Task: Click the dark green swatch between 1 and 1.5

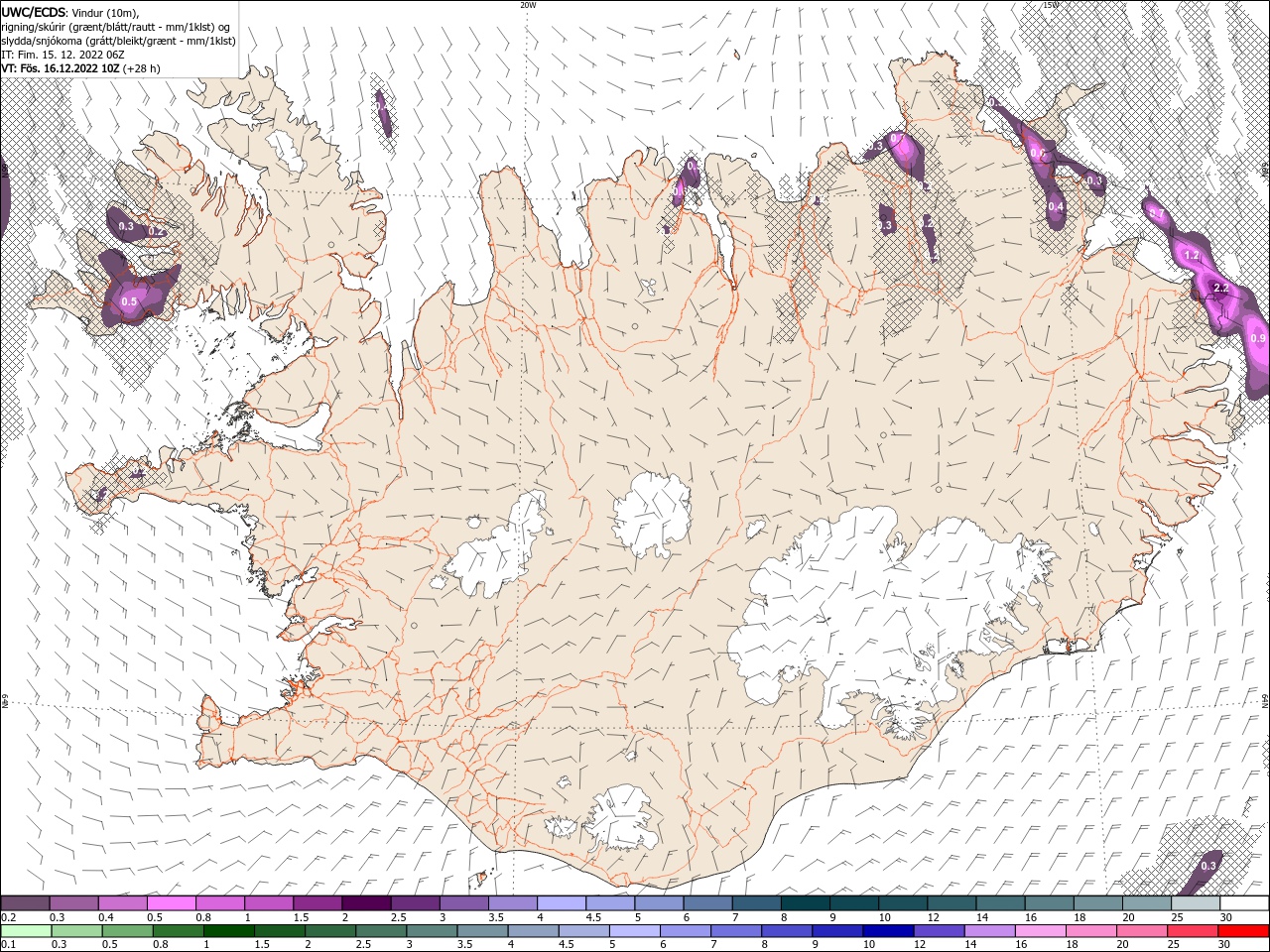Action: [x=230, y=931]
